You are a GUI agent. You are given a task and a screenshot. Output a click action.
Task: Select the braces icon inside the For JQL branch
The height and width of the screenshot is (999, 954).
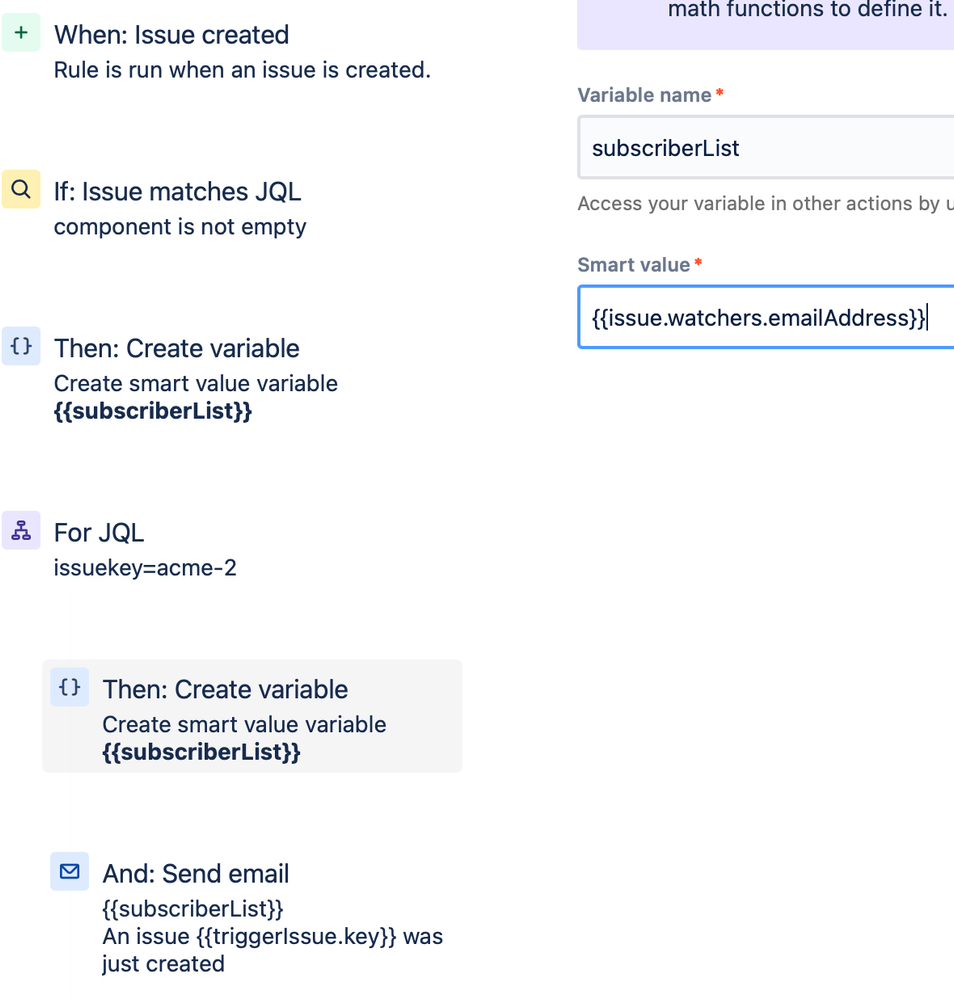(69, 687)
